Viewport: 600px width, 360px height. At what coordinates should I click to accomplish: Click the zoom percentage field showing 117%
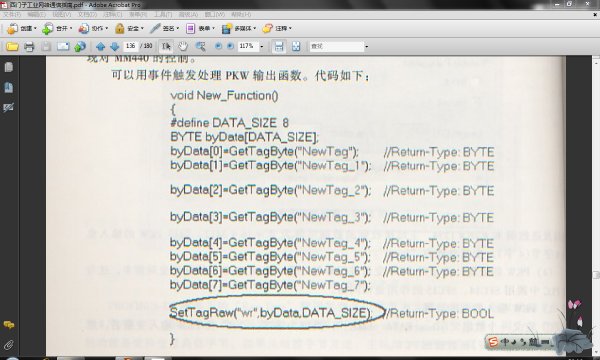pyautogui.click(x=248, y=46)
